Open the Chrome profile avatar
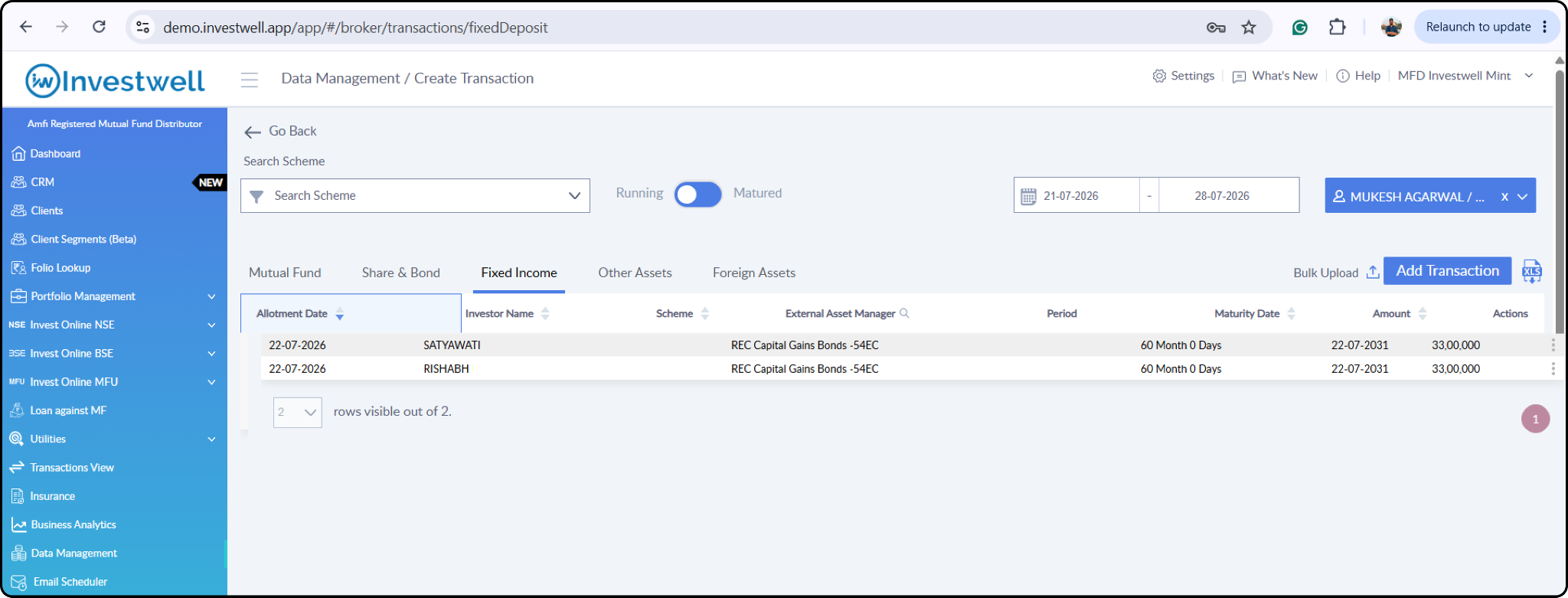Screen dimensions: 1568x598 tap(1391, 27)
